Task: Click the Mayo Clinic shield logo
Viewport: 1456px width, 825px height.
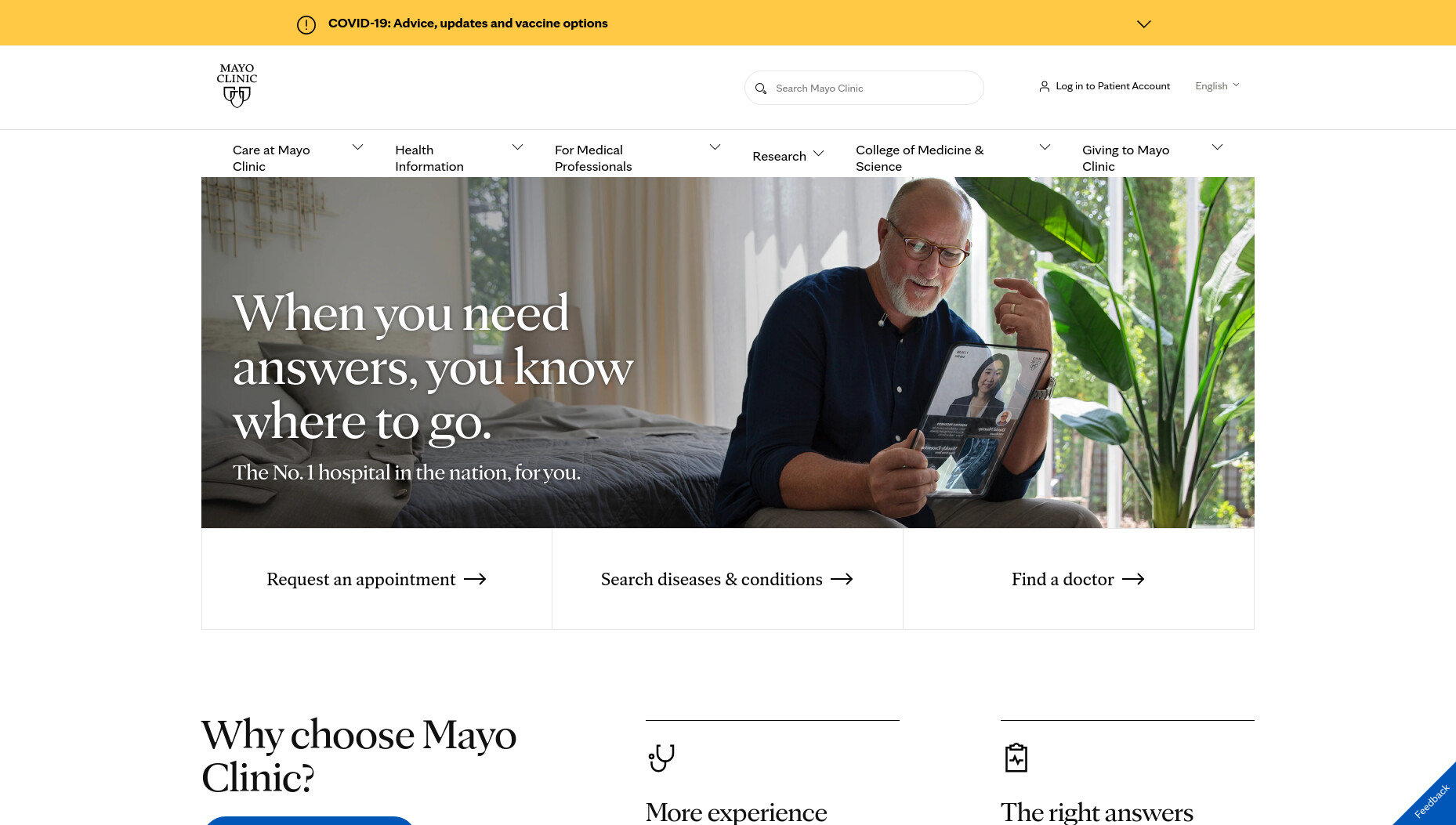Action: [237, 85]
